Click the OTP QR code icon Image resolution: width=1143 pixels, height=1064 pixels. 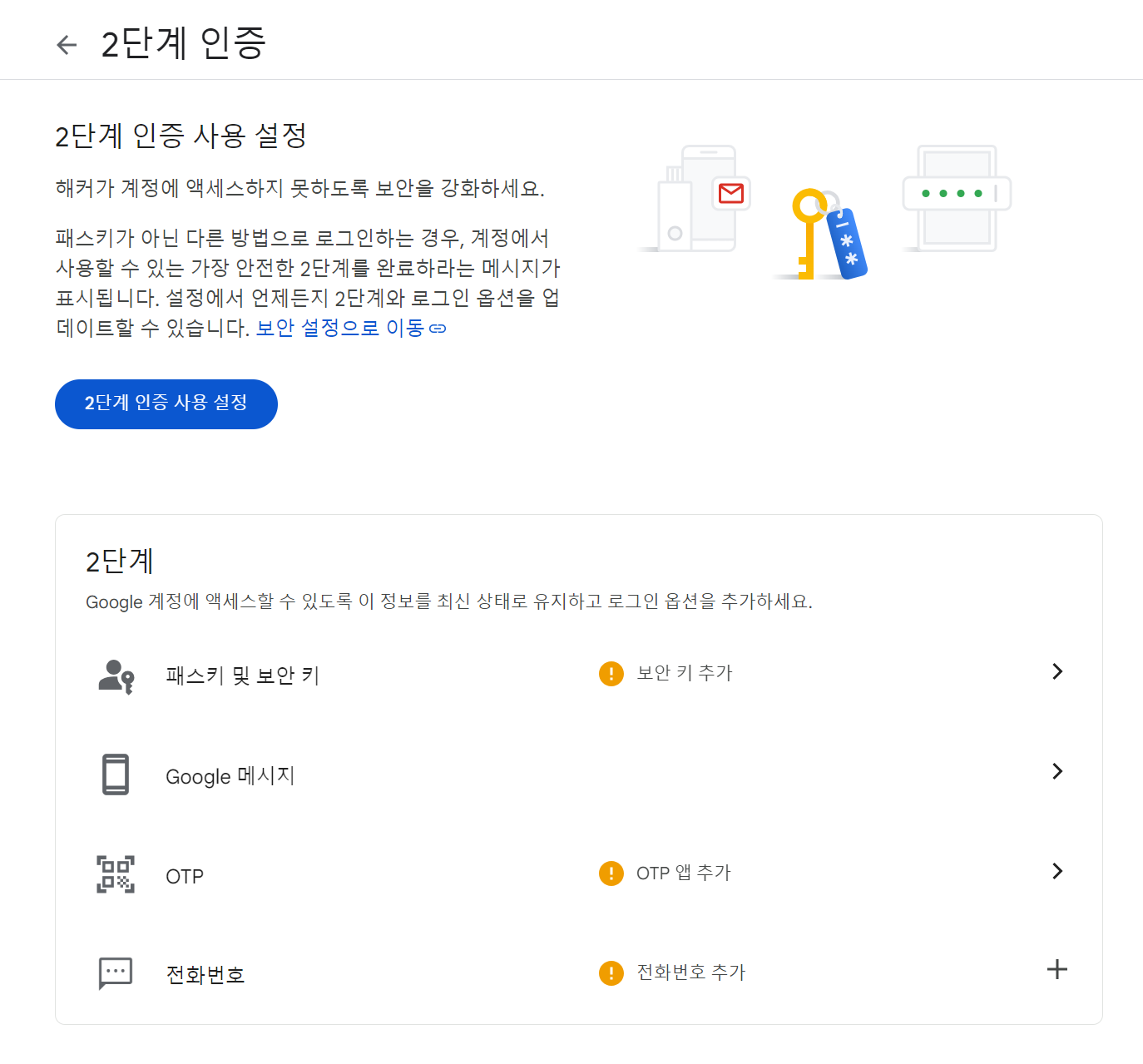pyautogui.click(x=116, y=874)
